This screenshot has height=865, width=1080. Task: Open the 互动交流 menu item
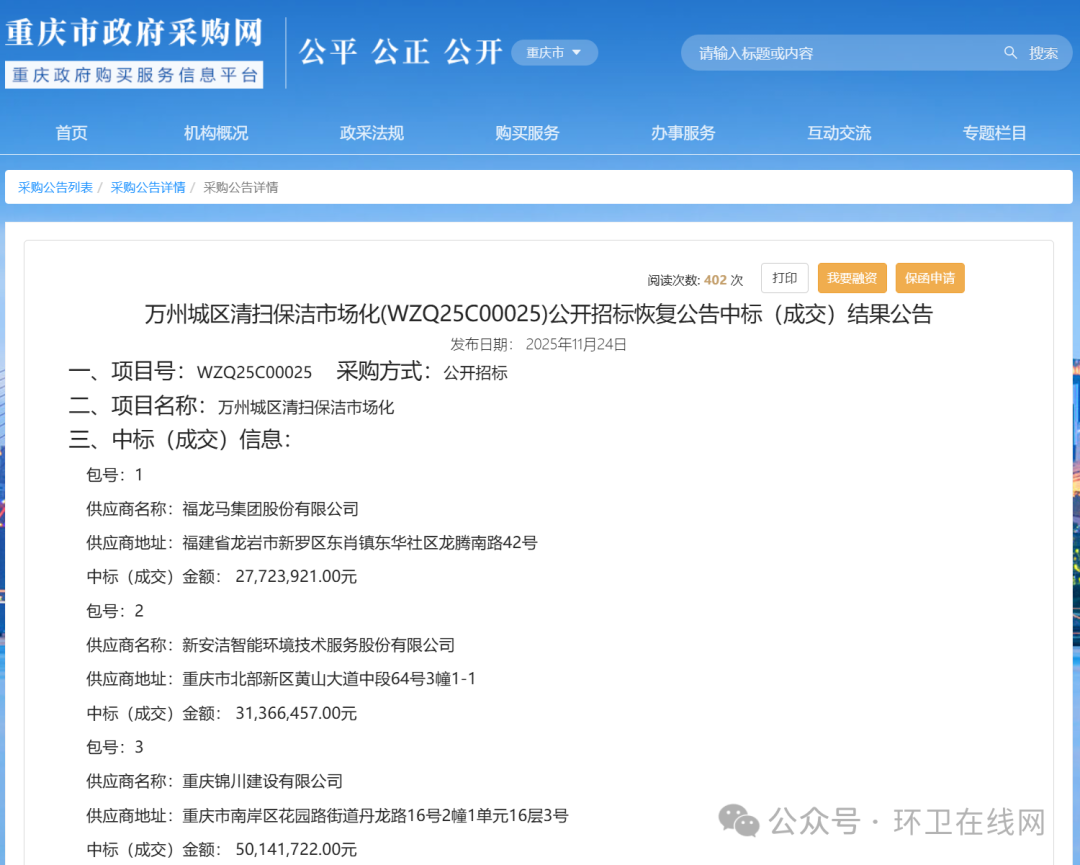839,133
